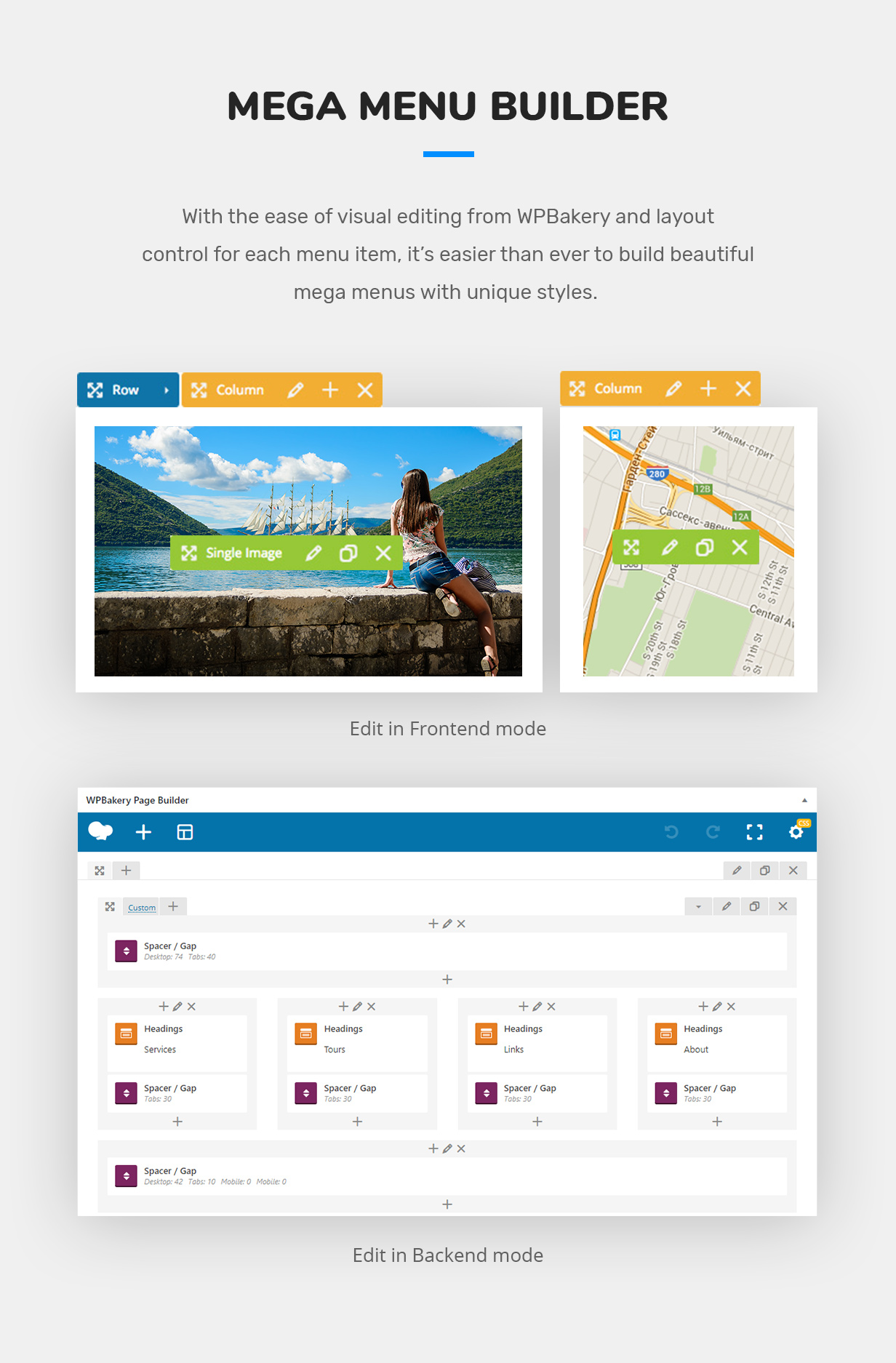Open Headings About element
Image resolution: width=896 pixels, height=1363 pixels.
point(717,1043)
